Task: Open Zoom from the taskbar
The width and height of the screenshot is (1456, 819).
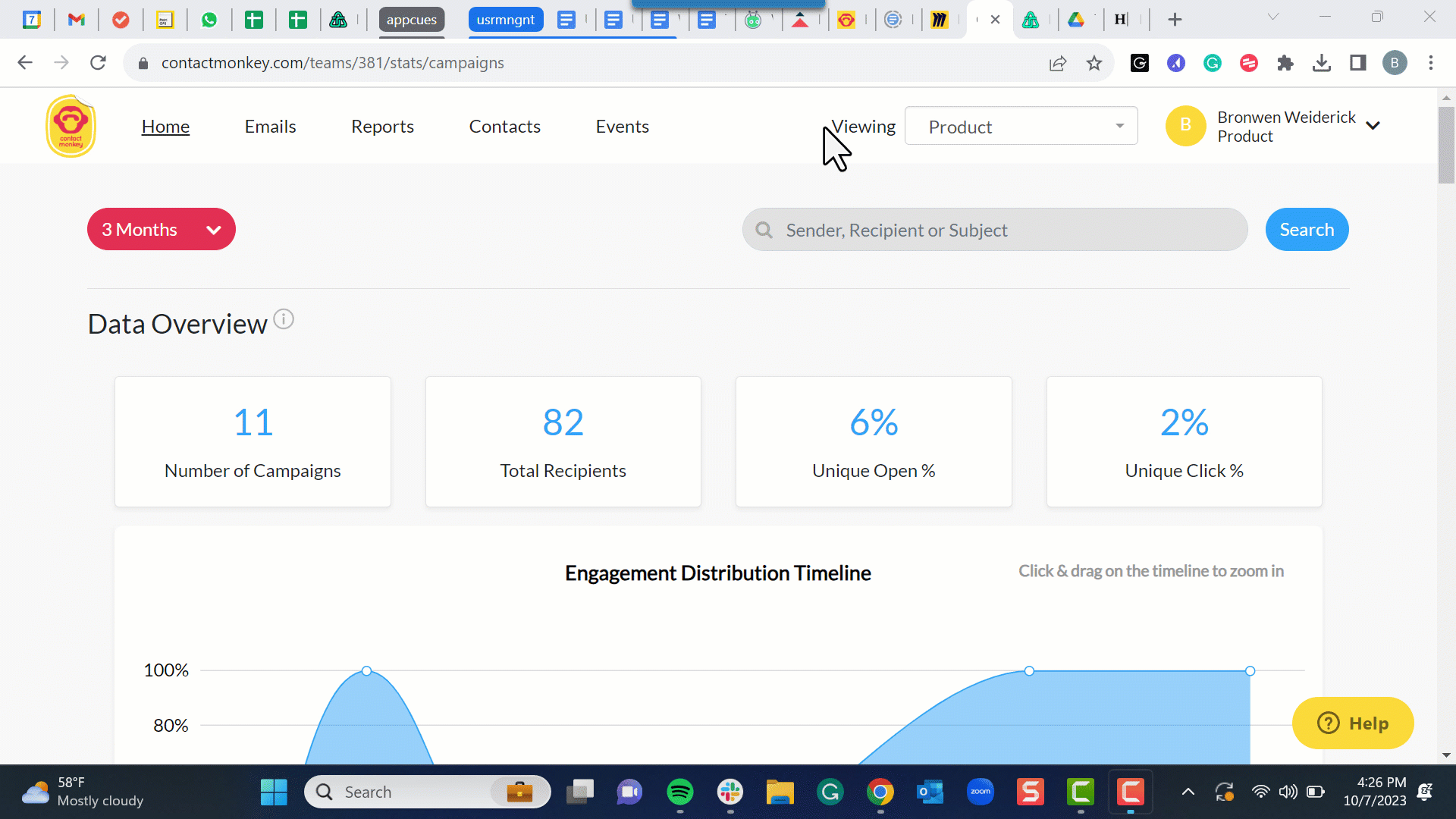Action: [x=981, y=792]
